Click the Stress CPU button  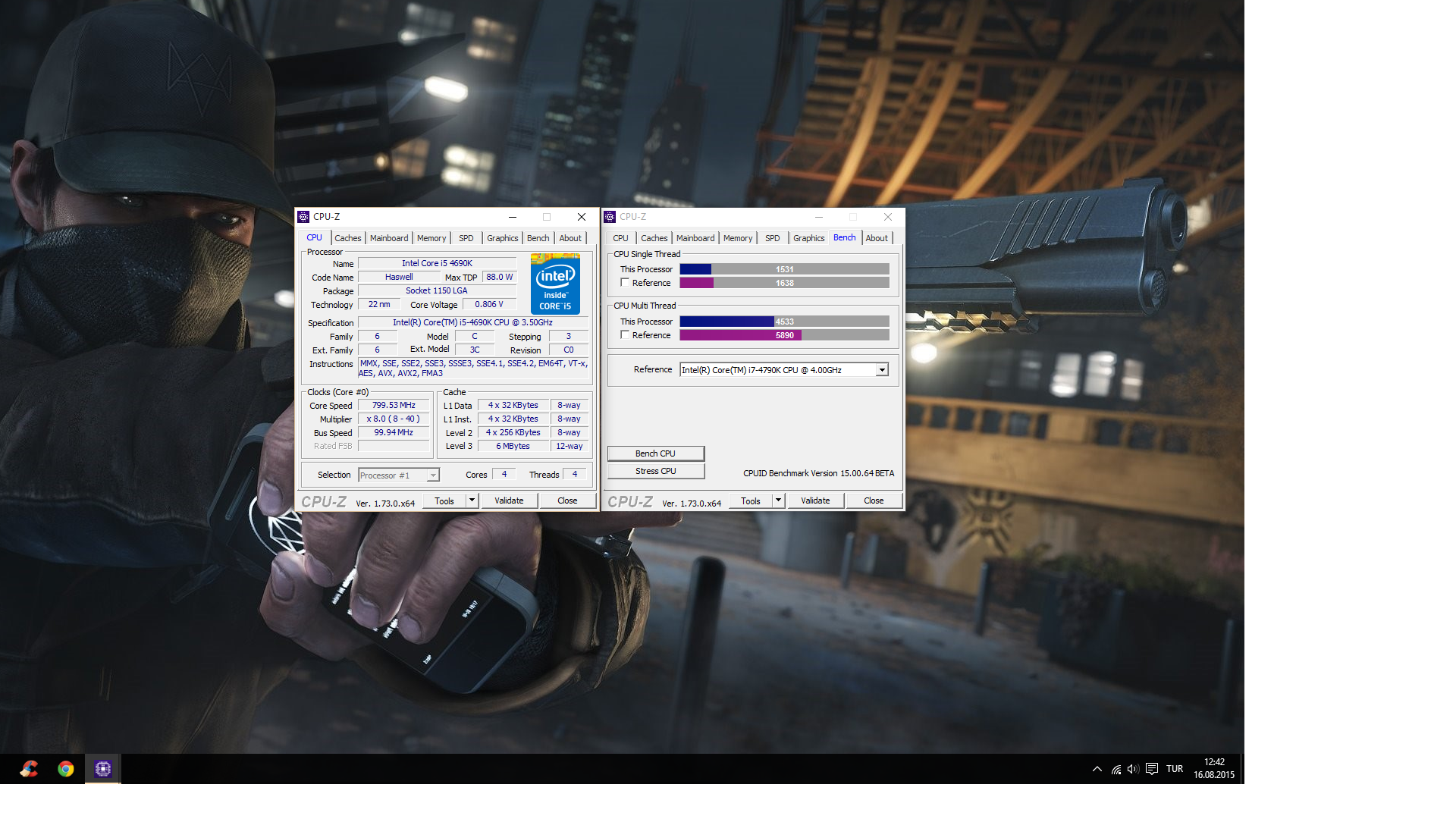656,471
